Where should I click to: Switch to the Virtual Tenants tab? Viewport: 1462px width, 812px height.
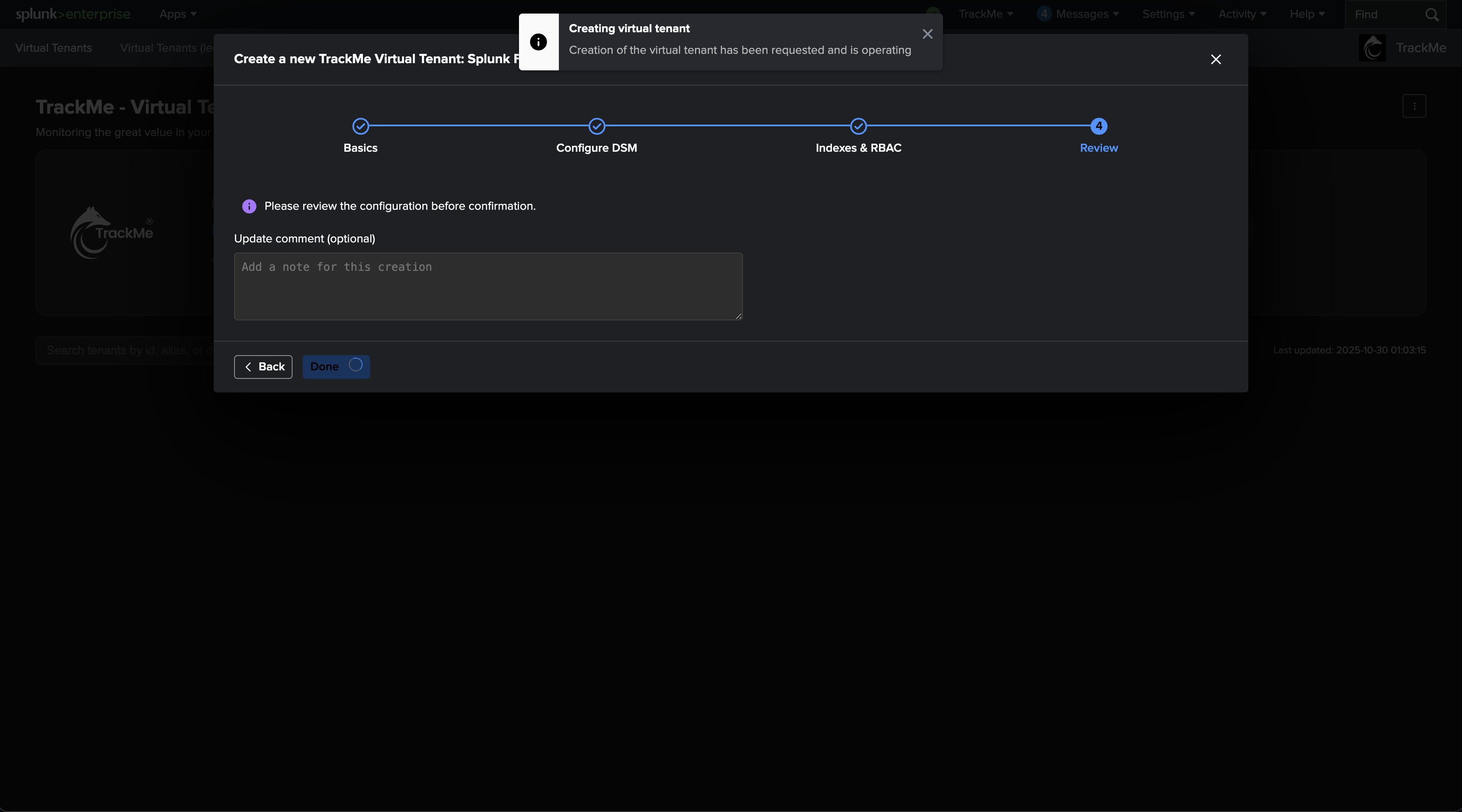(x=53, y=47)
